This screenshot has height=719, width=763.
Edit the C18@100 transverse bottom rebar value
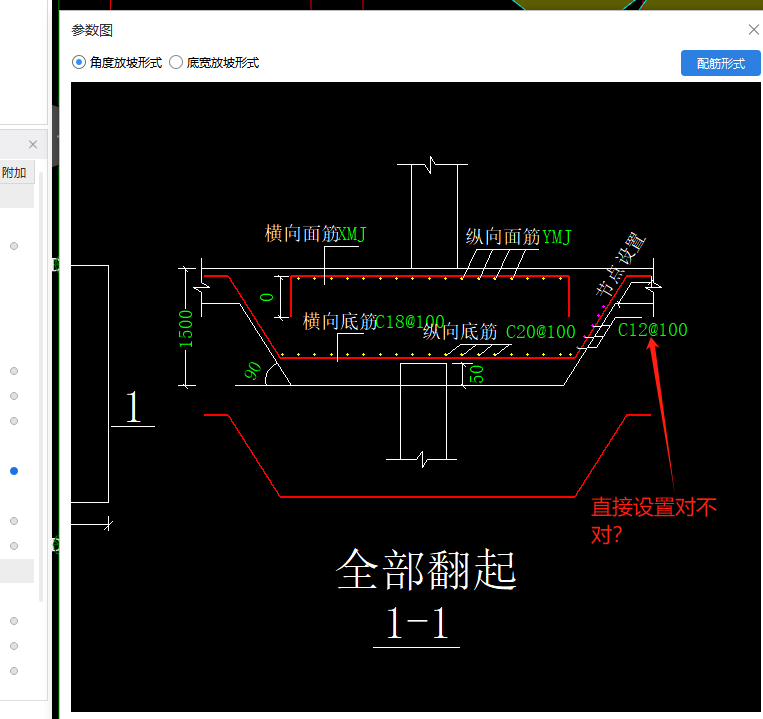[410, 322]
